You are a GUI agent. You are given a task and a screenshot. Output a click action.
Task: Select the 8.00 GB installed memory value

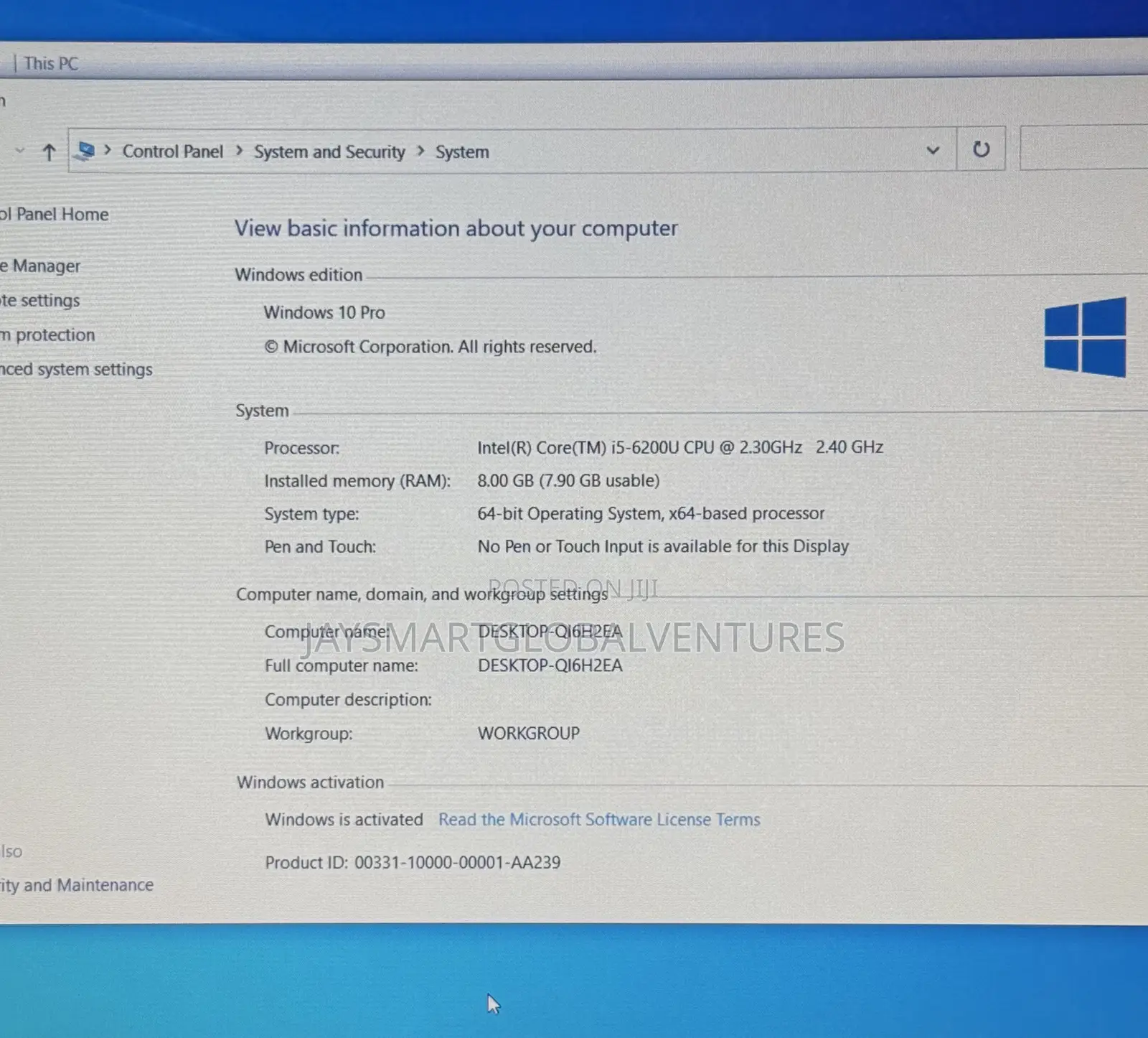coord(568,480)
